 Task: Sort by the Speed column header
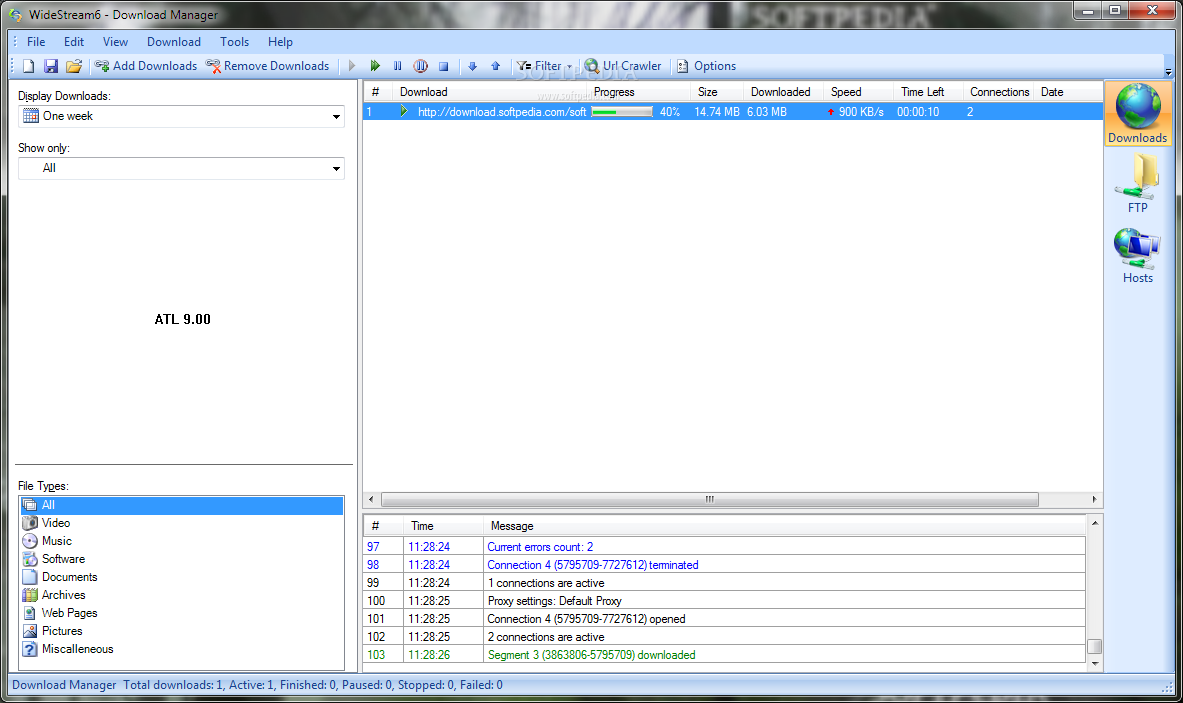click(x=859, y=92)
